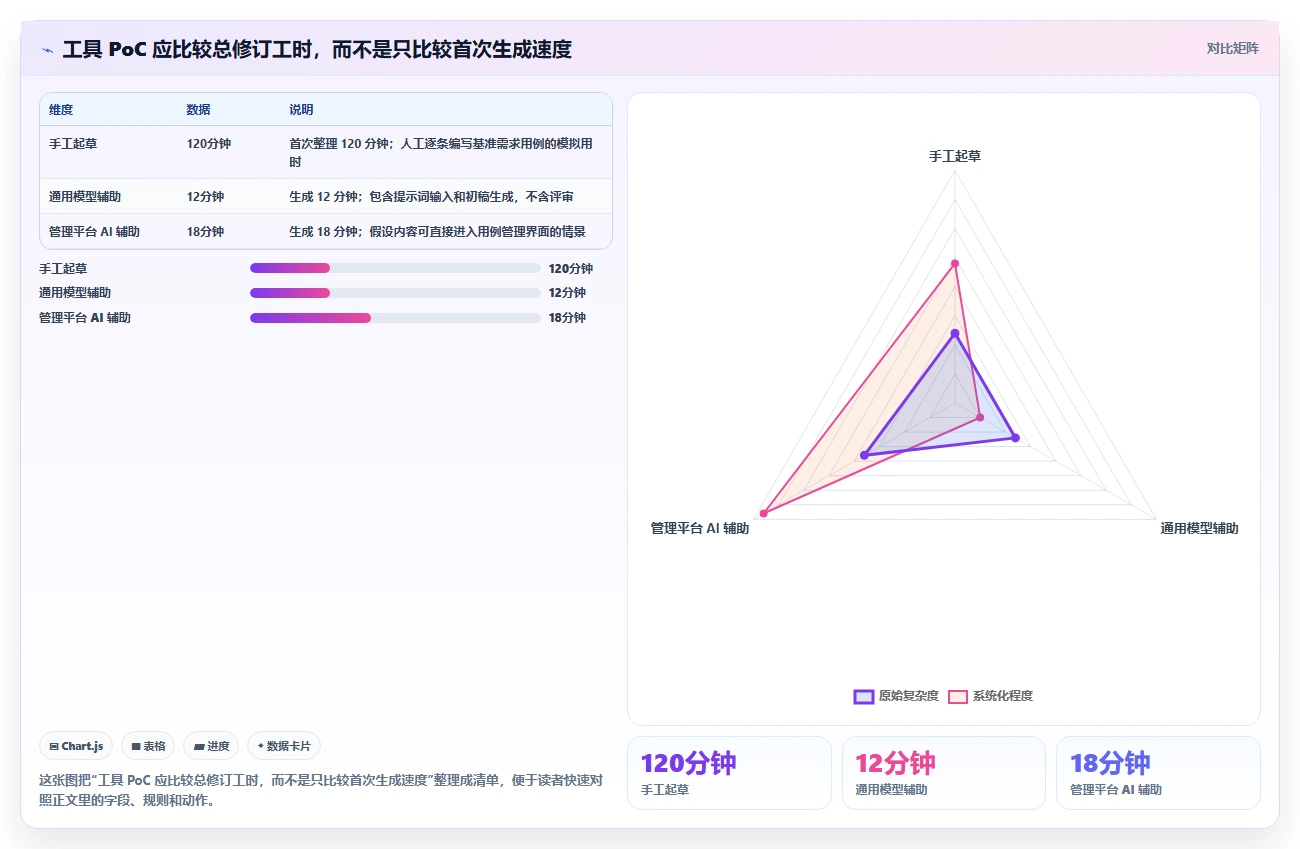Select the 数据 column header
The width and height of the screenshot is (1300, 849).
click(198, 110)
